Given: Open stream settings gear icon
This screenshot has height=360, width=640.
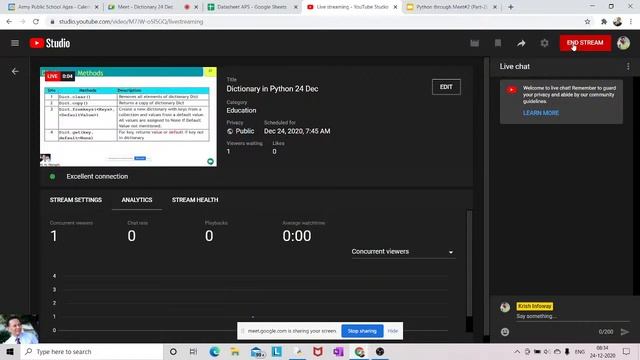Looking at the screenshot, I should (544, 43).
